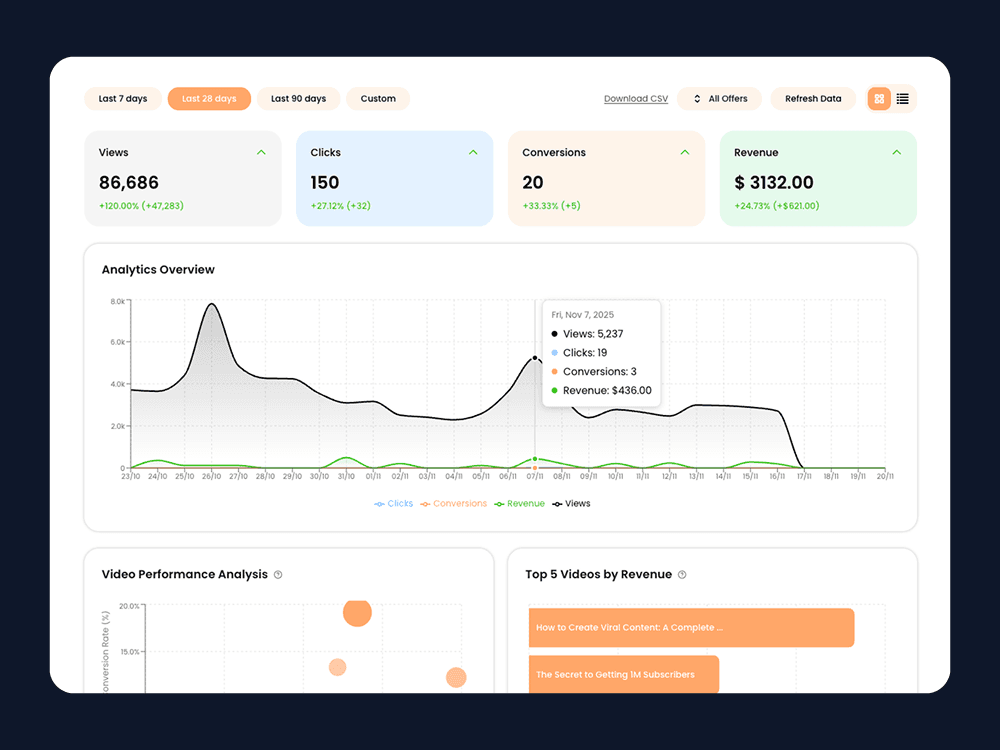Select 'The Secret to Getting 1M Subscribers' bar
This screenshot has width=1000, height=750.
(623, 675)
